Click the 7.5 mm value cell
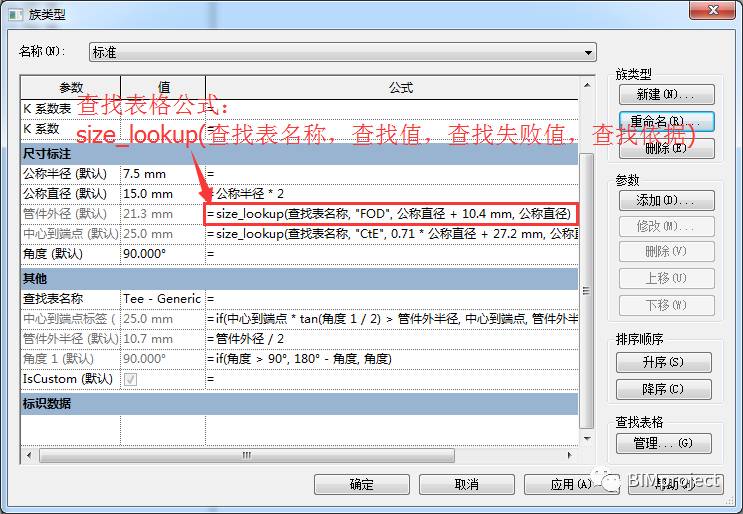The image size is (743, 514). pyautogui.click(x=163, y=174)
